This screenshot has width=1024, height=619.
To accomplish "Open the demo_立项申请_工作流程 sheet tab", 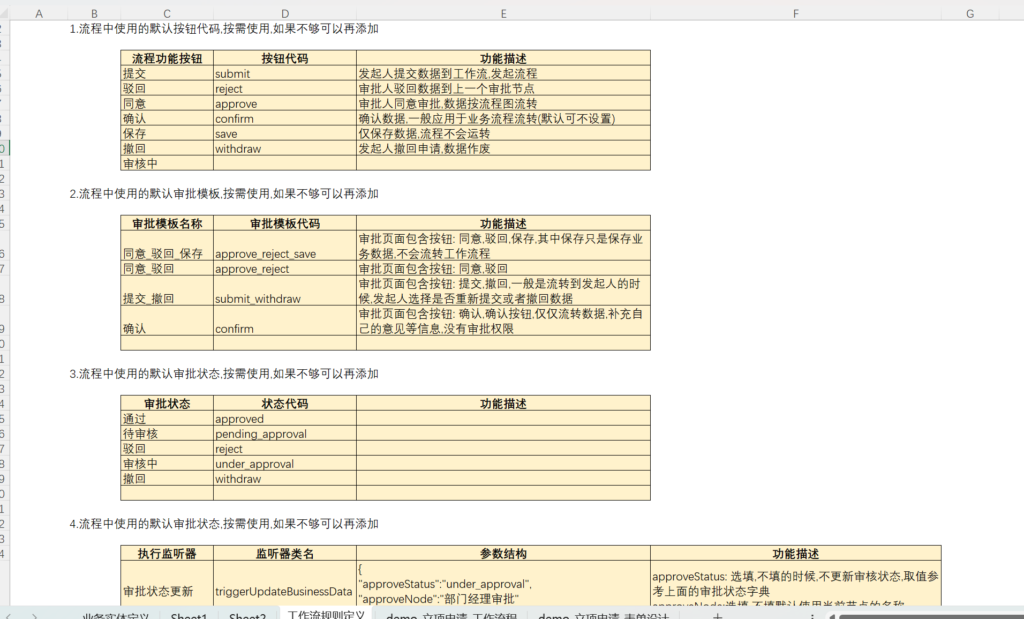I will pyautogui.click(x=451, y=616).
